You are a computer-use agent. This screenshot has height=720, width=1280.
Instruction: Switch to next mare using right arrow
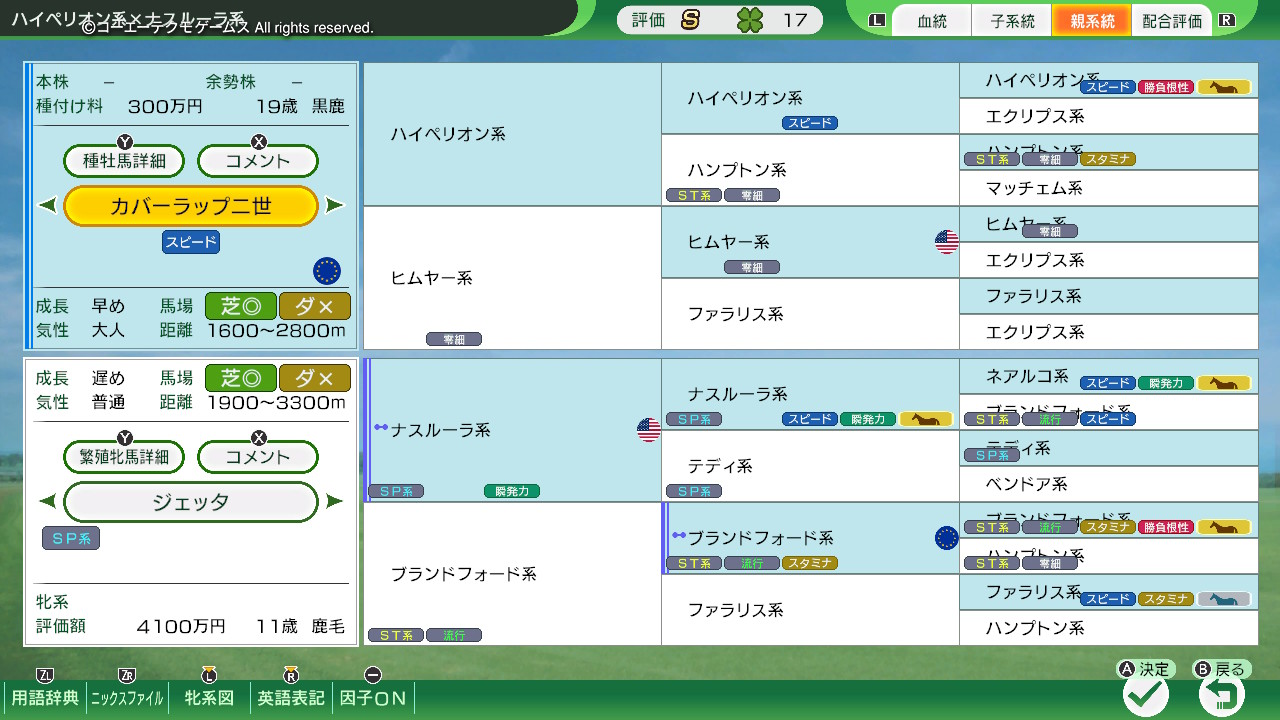[335, 502]
